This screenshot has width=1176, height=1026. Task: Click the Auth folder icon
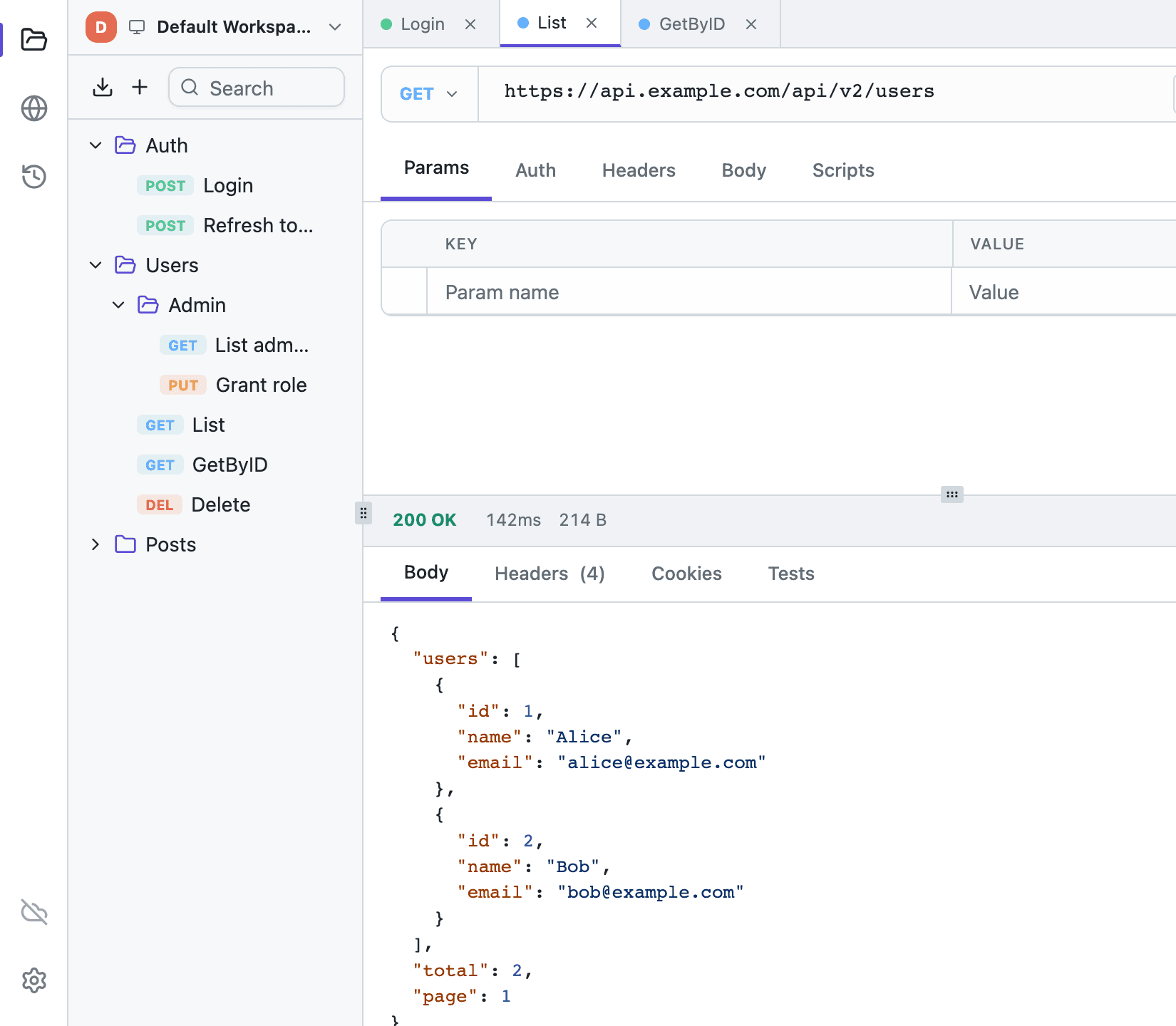[x=125, y=145]
